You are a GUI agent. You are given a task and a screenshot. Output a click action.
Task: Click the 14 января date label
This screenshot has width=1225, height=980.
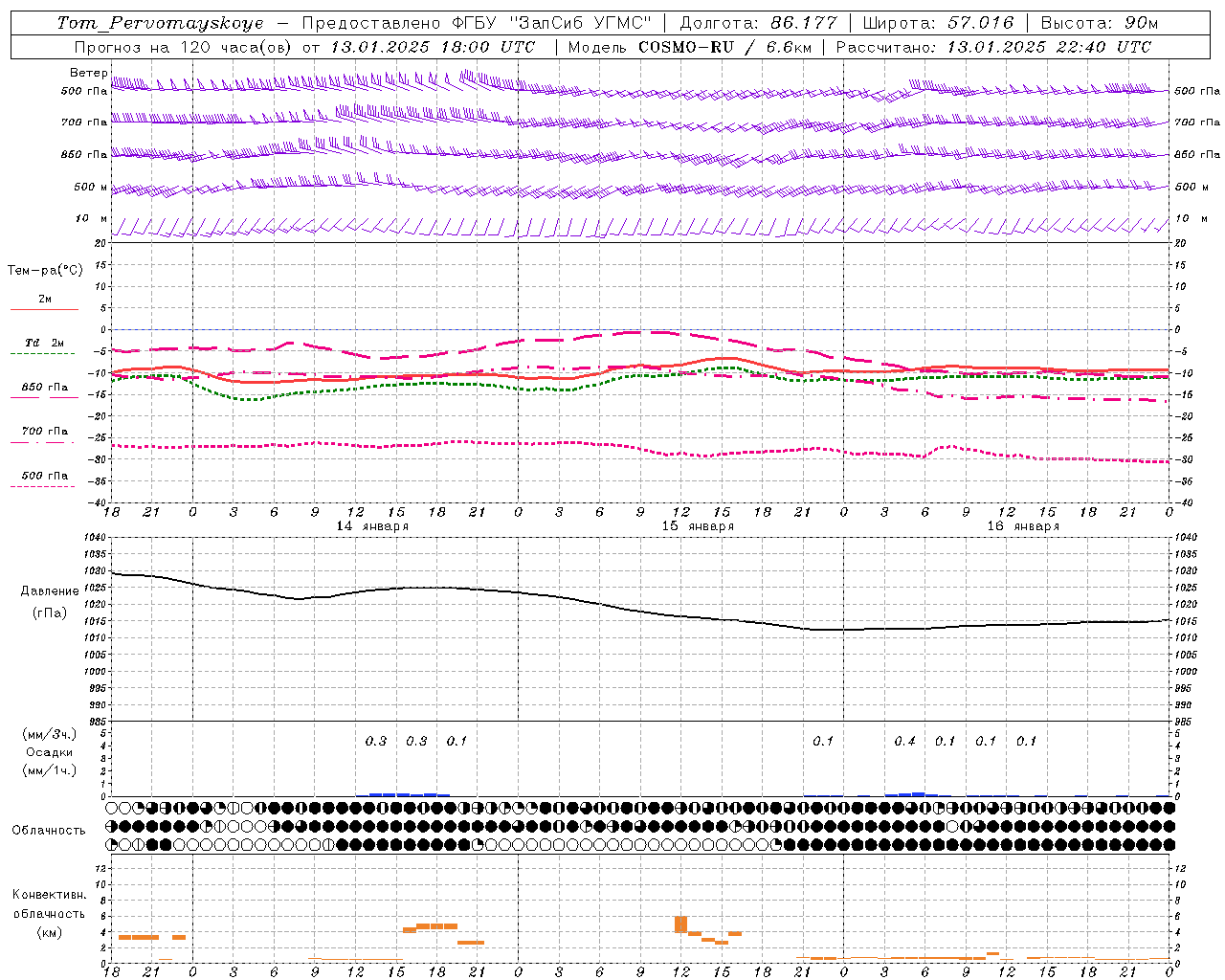(x=372, y=526)
